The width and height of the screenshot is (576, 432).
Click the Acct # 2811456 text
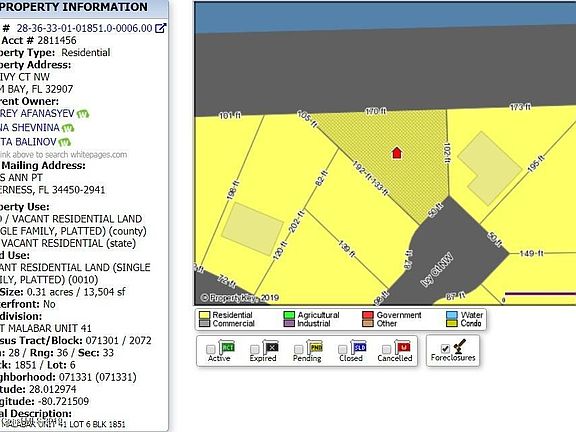pos(38,40)
